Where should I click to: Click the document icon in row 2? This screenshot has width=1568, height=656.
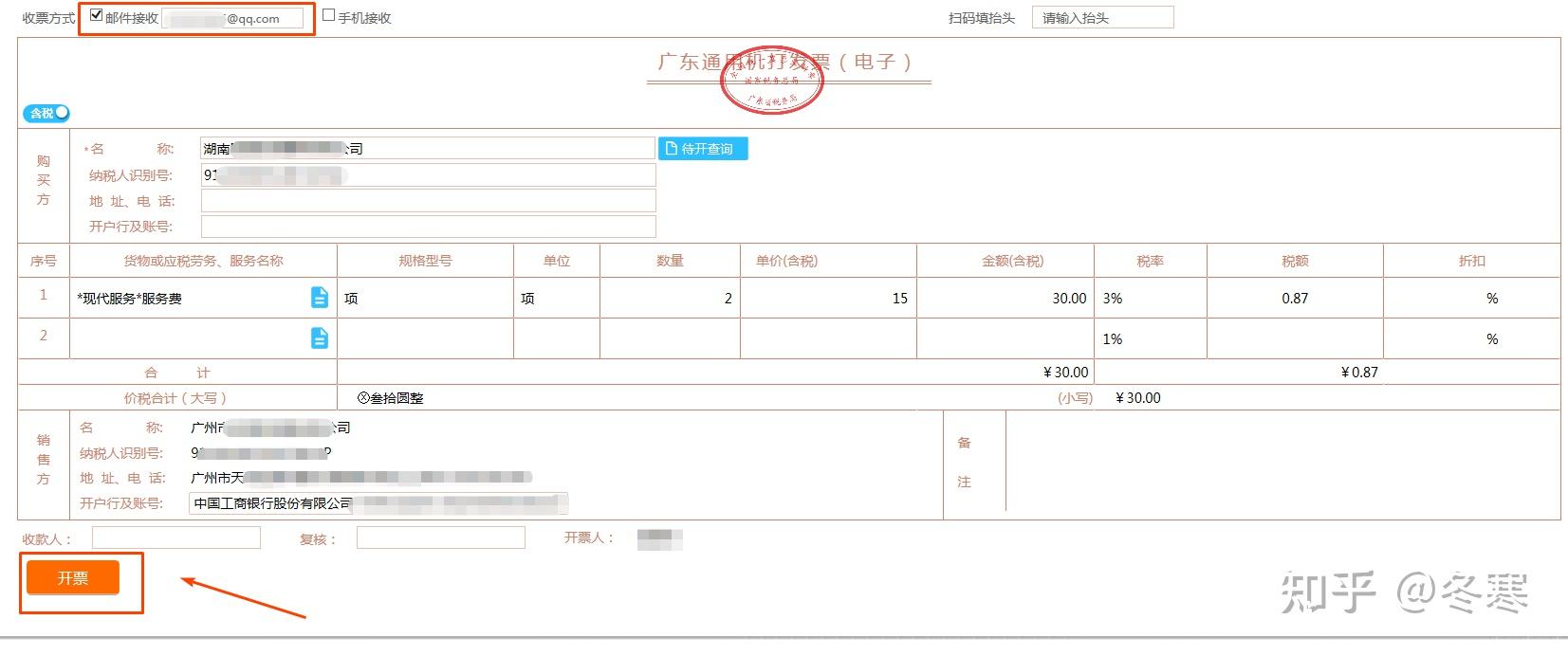point(320,337)
